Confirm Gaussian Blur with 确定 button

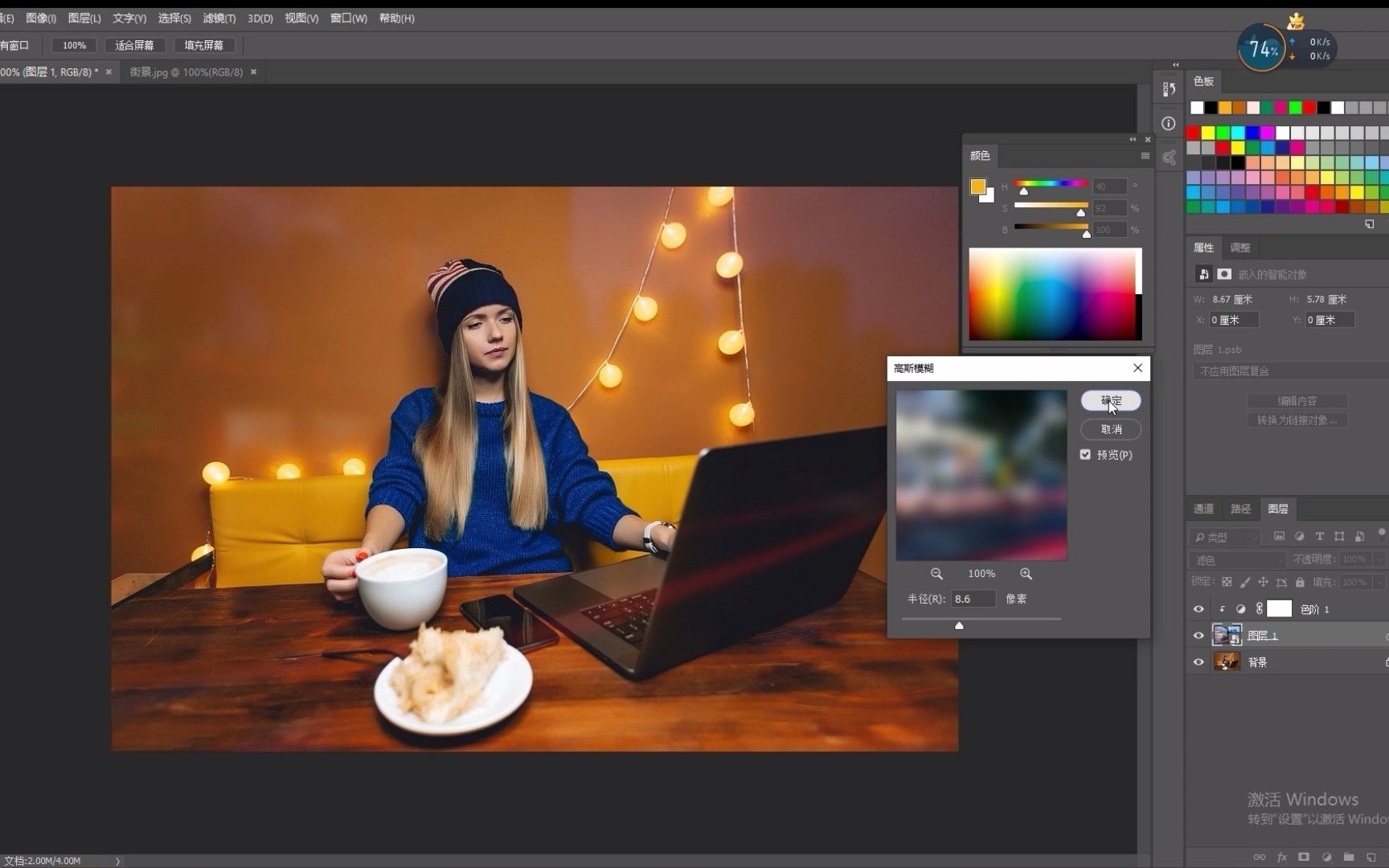(x=1111, y=400)
